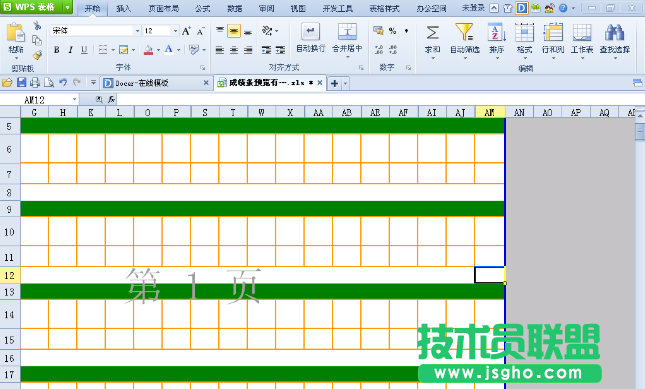Toggle align text left
Screen dimensions: 645x389
220,50
